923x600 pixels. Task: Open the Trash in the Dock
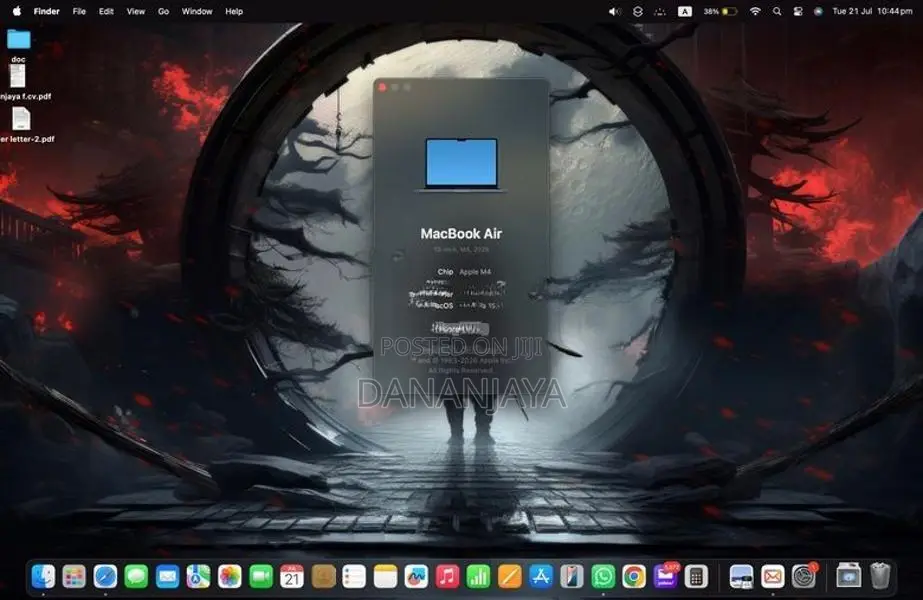880,575
